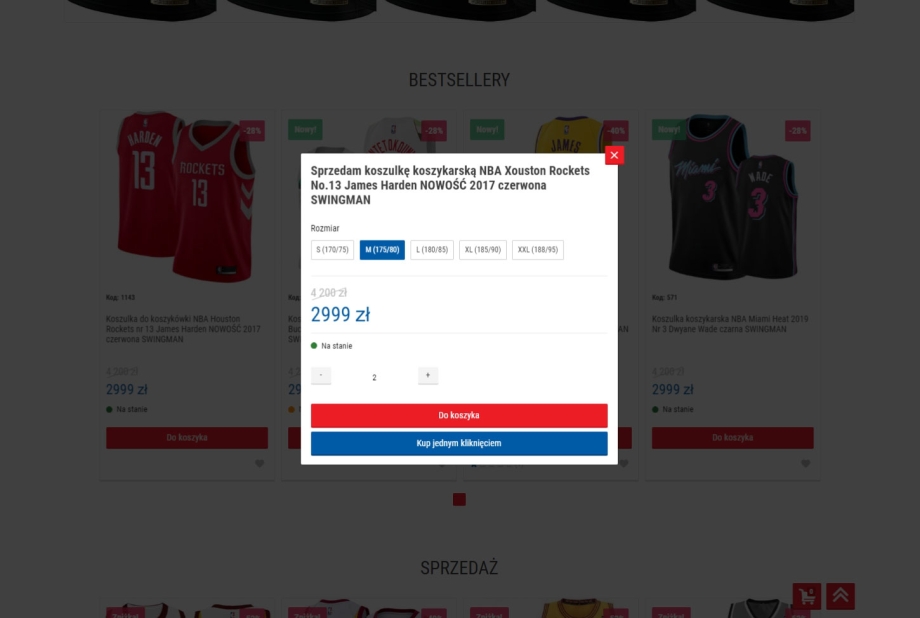Add Harden Rockets jersey card to favorites heart
The width and height of the screenshot is (920, 618).
pos(259,464)
